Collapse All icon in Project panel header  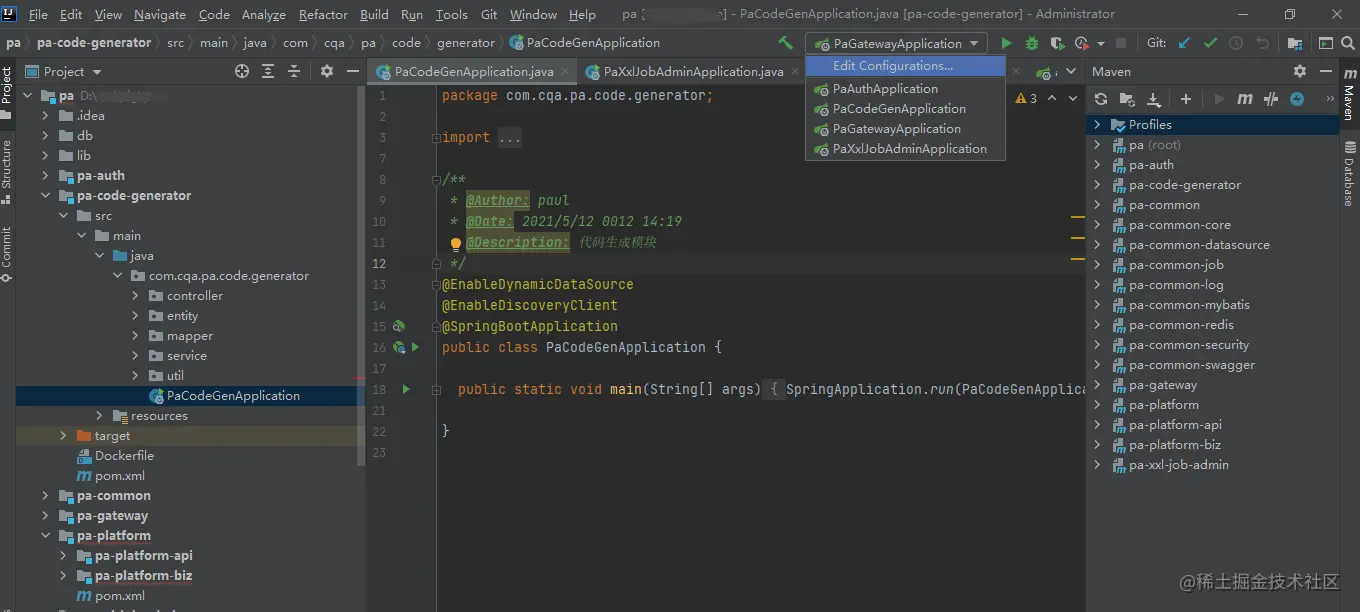tap(294, 71)
